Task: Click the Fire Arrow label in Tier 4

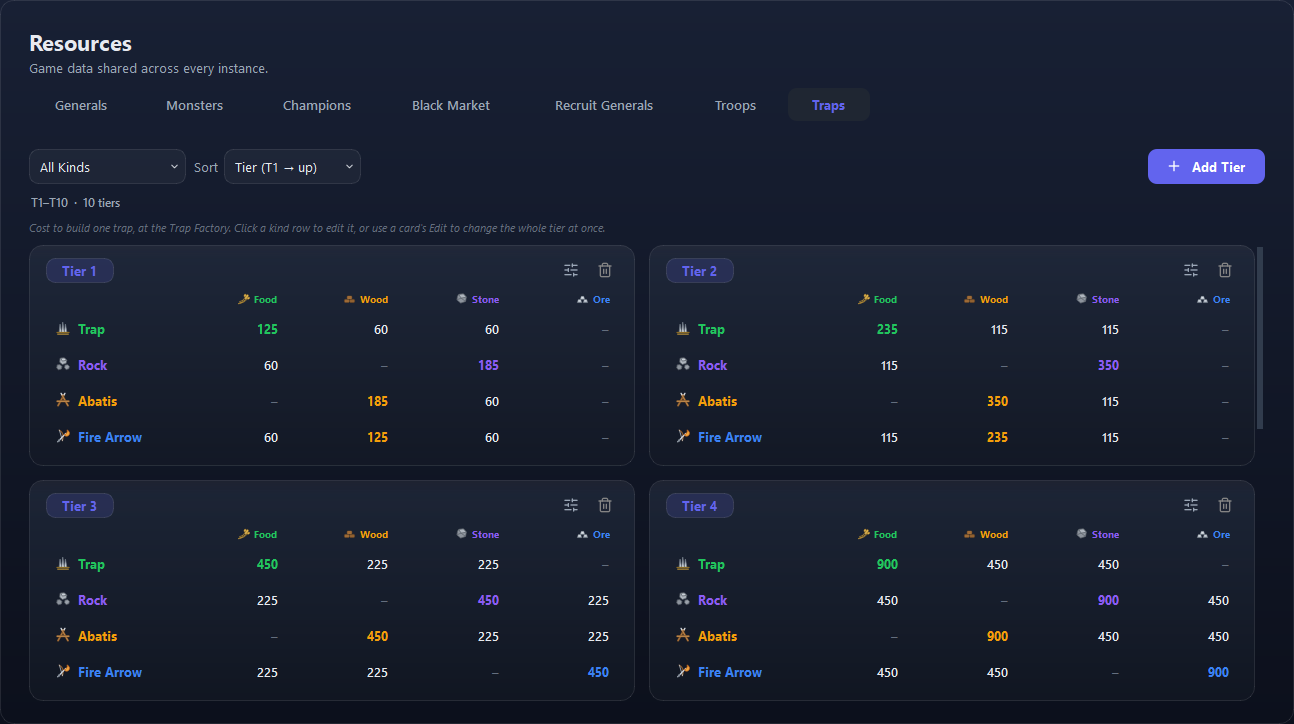Action: [730, 672]
